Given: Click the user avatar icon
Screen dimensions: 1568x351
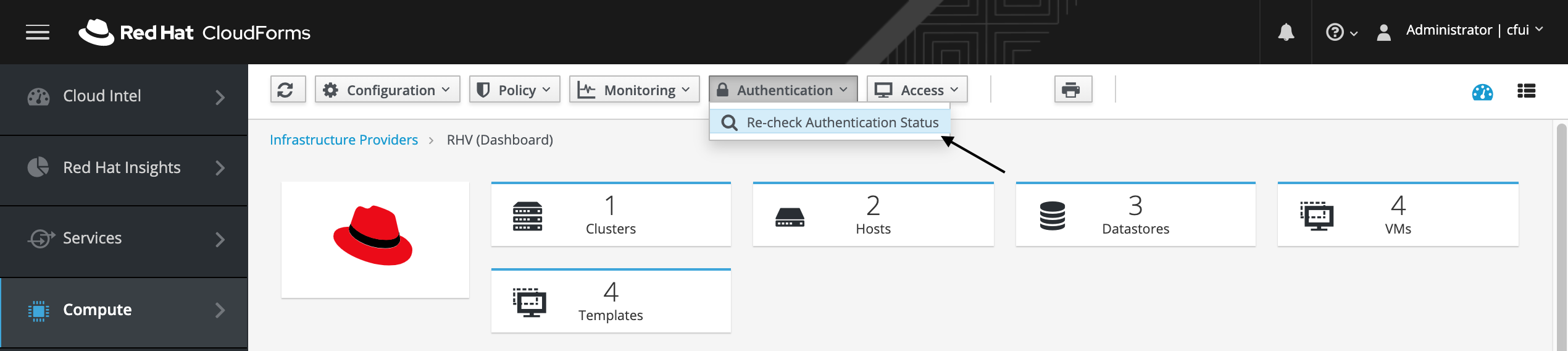Looking at the screenshot, I should pyautogui.click(x=1384, y=32).
